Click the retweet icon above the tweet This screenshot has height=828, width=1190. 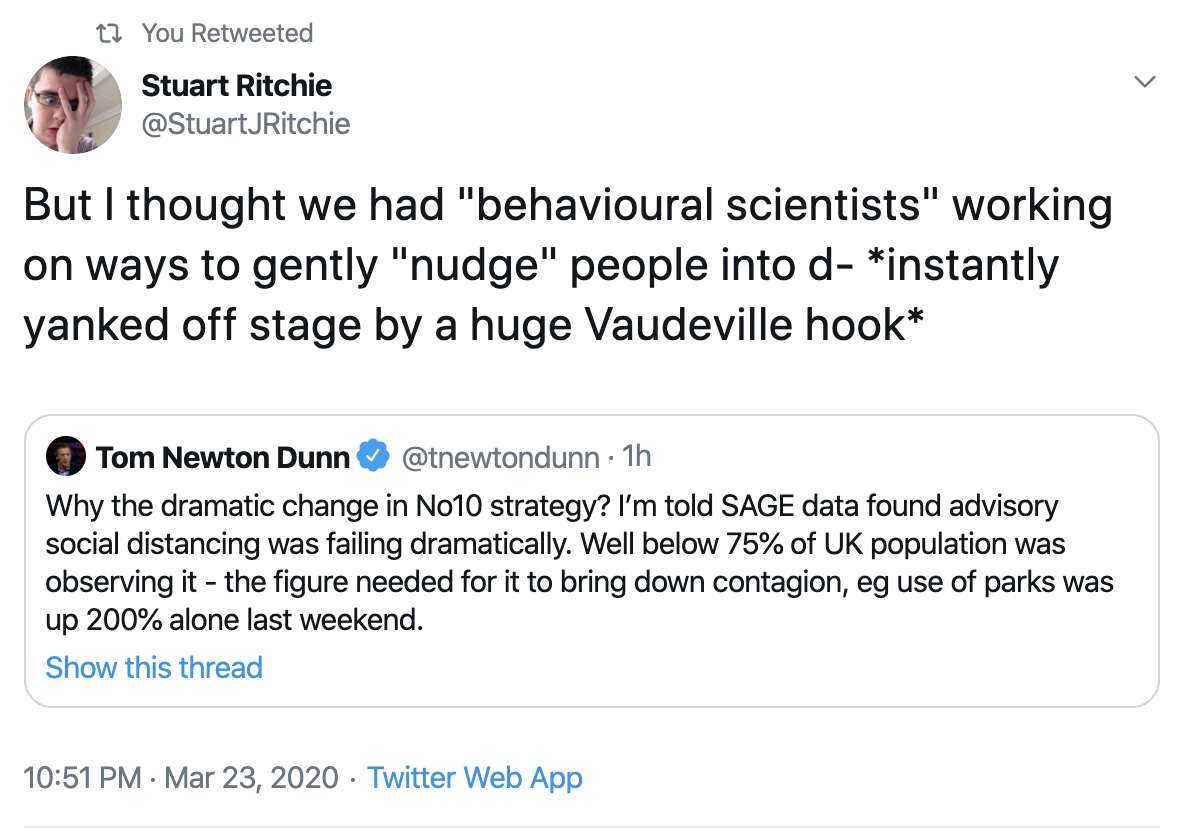click(106, 33)
